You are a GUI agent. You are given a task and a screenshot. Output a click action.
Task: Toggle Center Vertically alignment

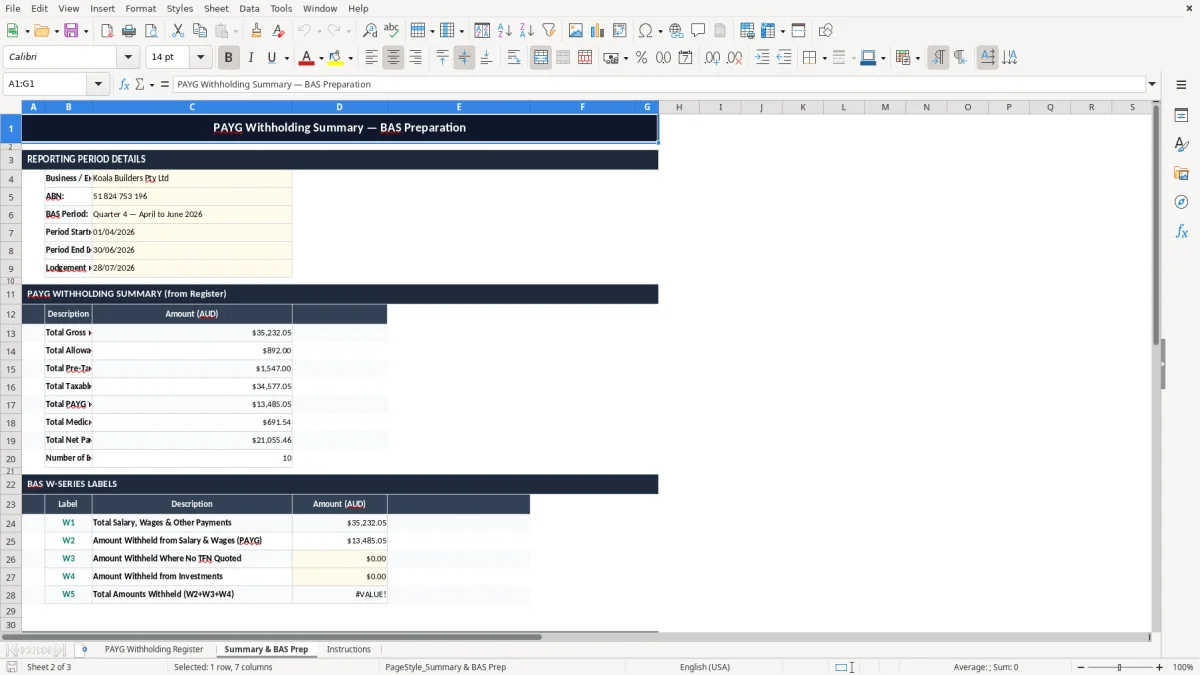[464, 58]
